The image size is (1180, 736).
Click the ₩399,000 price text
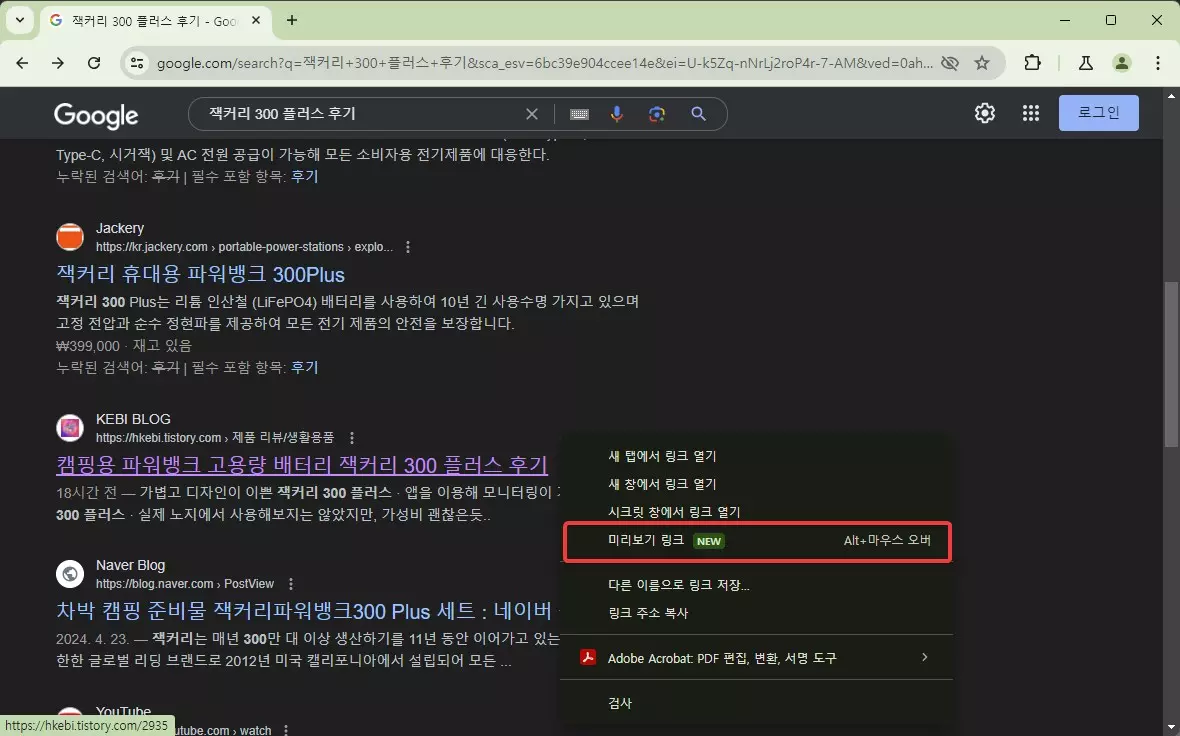pyautogui.click(x=88, y=345)
